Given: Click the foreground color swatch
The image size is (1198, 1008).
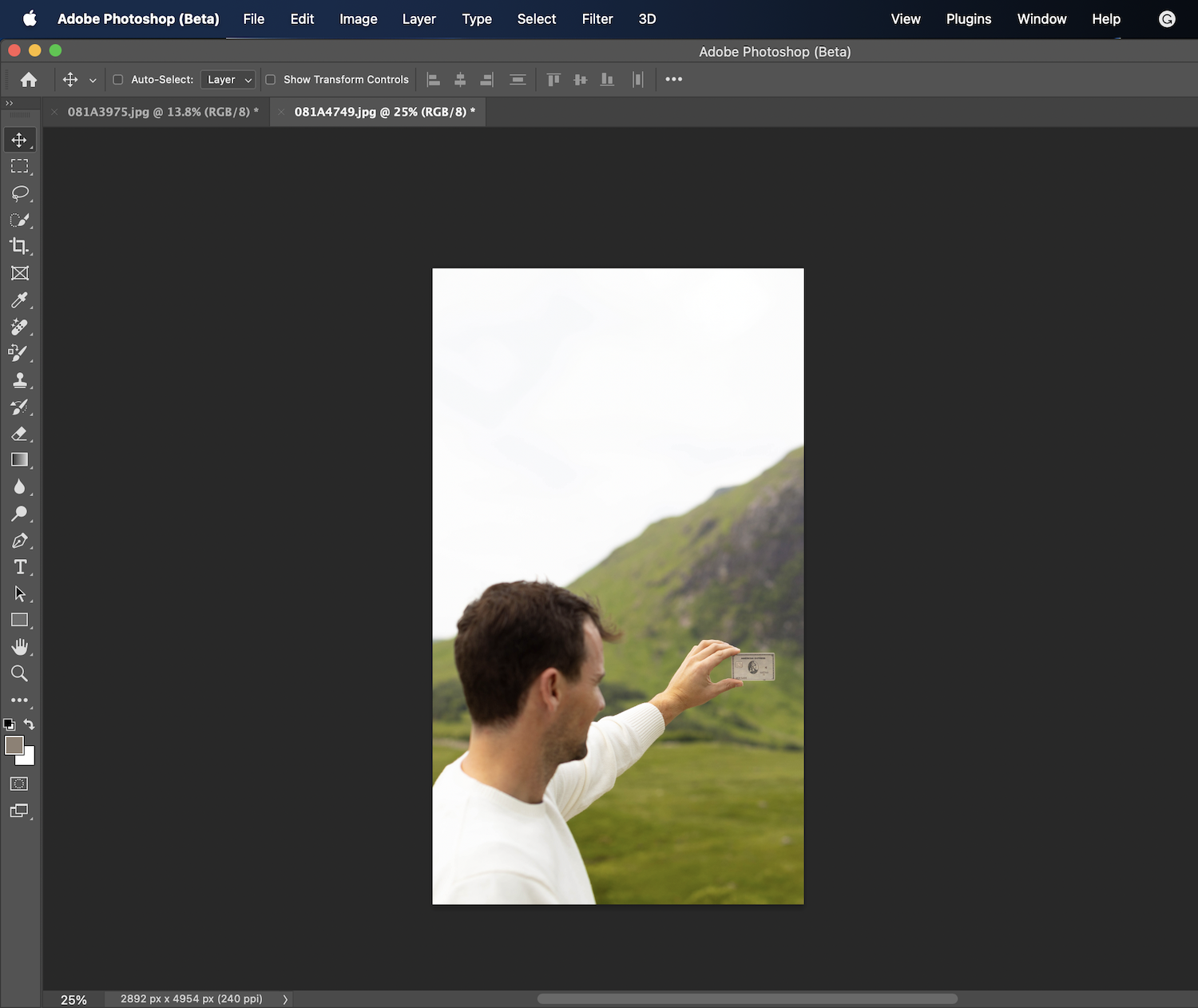Looking at the screenshot, I should point(14,745).
